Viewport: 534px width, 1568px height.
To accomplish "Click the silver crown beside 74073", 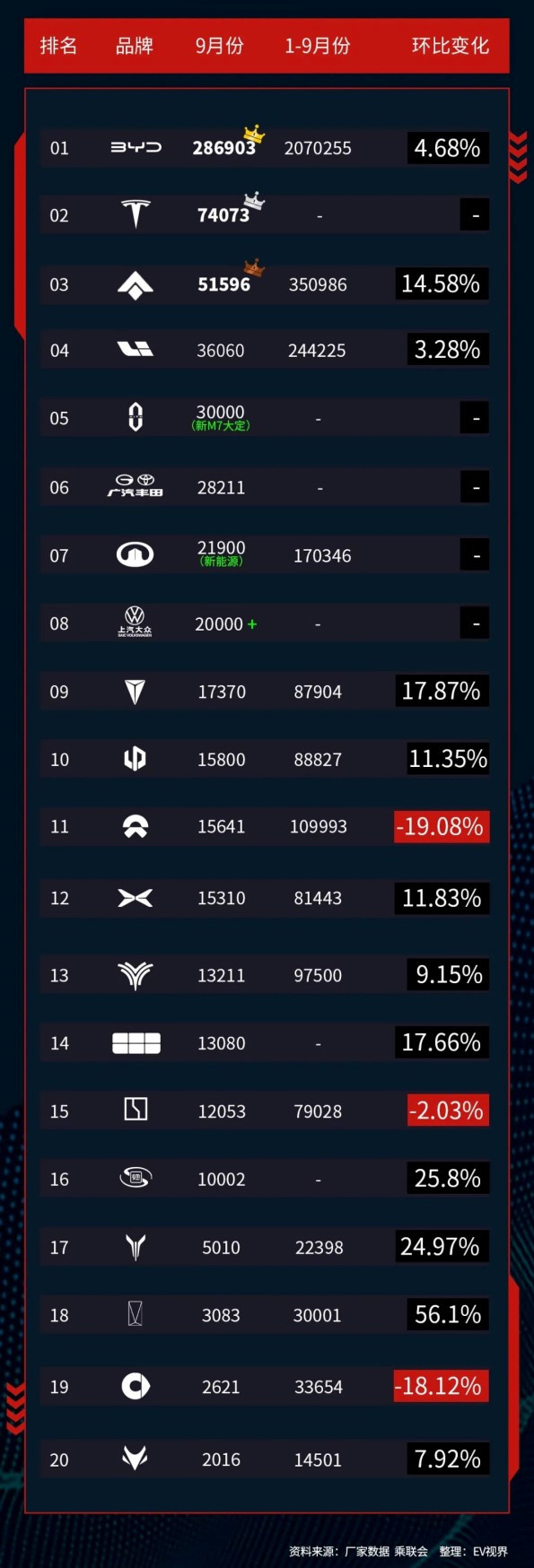I will coord(255,201).
